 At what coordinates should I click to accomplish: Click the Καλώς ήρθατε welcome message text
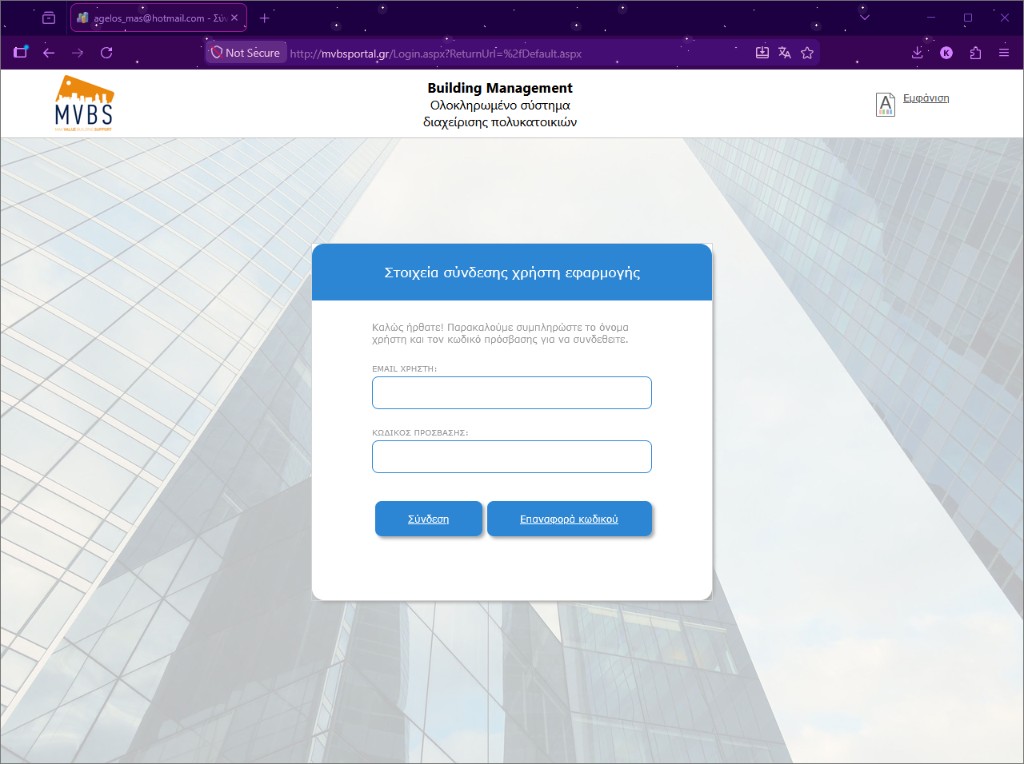pos(500,333)
